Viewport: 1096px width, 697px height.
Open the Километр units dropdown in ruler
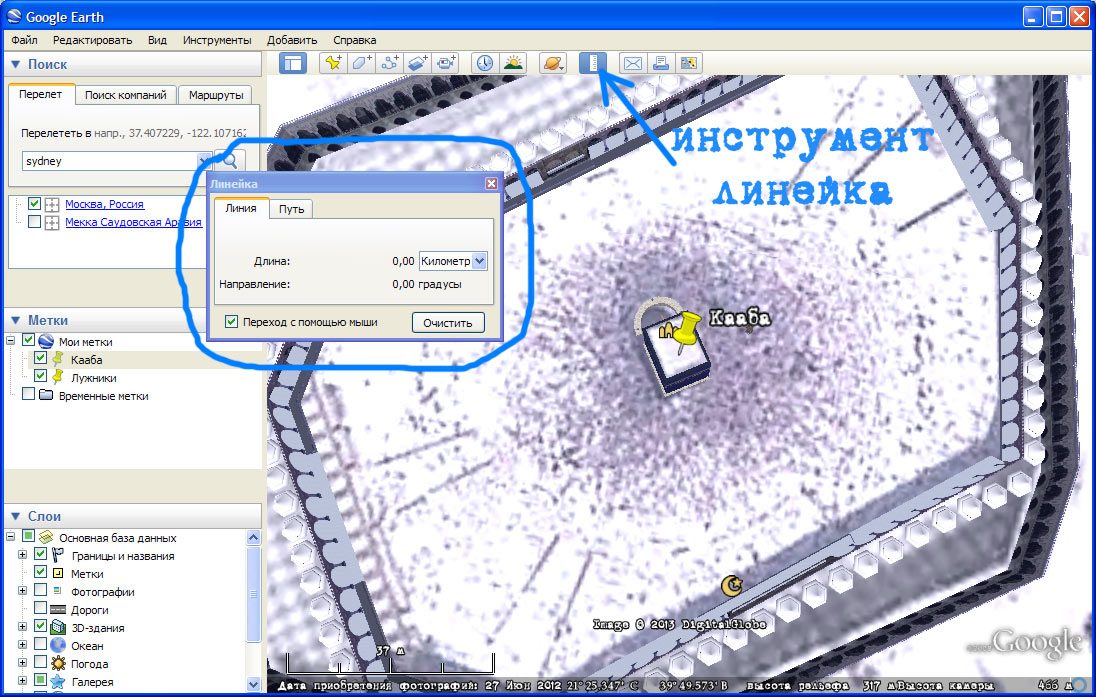(x=480, y=261)
